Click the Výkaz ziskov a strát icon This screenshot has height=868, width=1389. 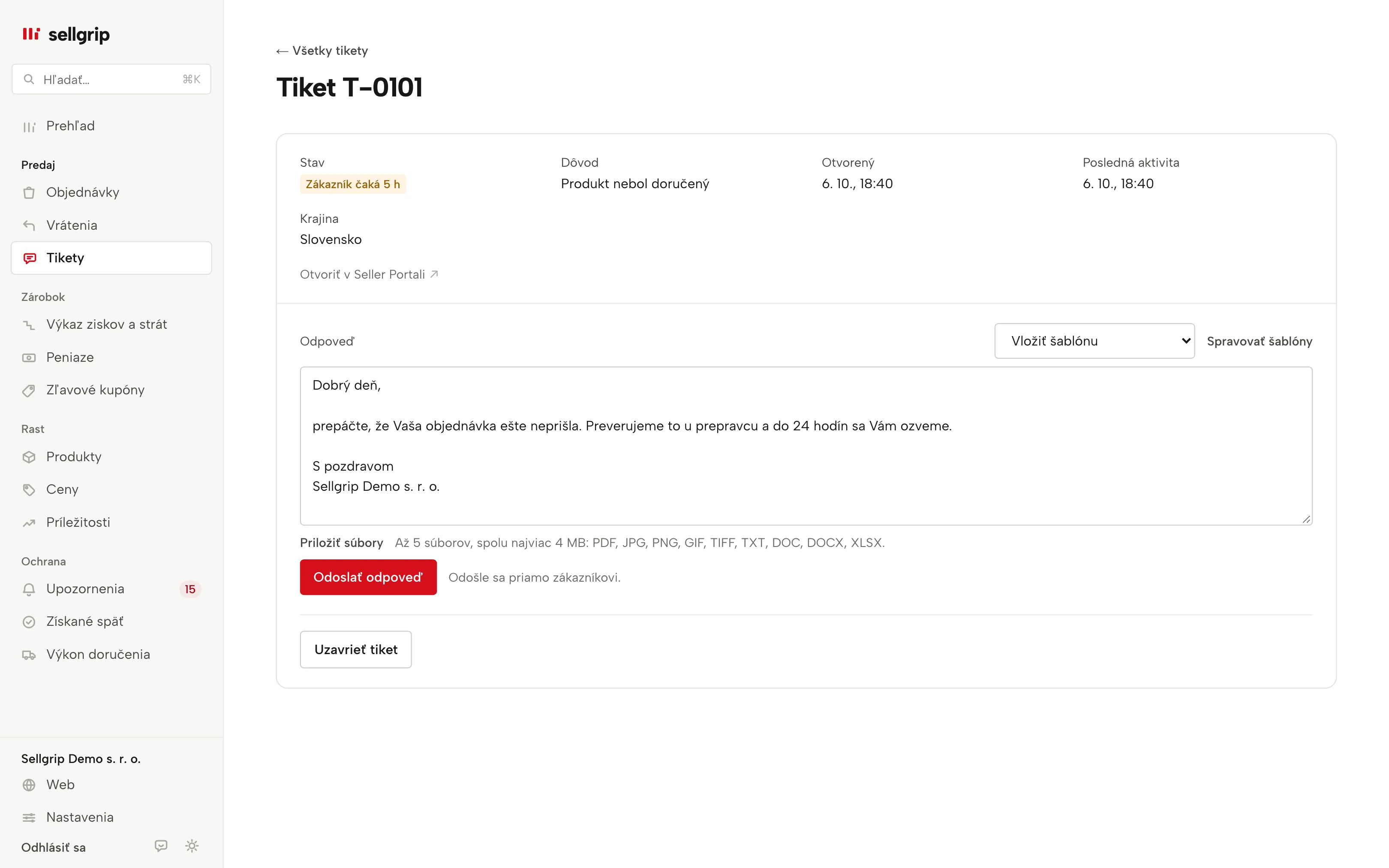29,325
